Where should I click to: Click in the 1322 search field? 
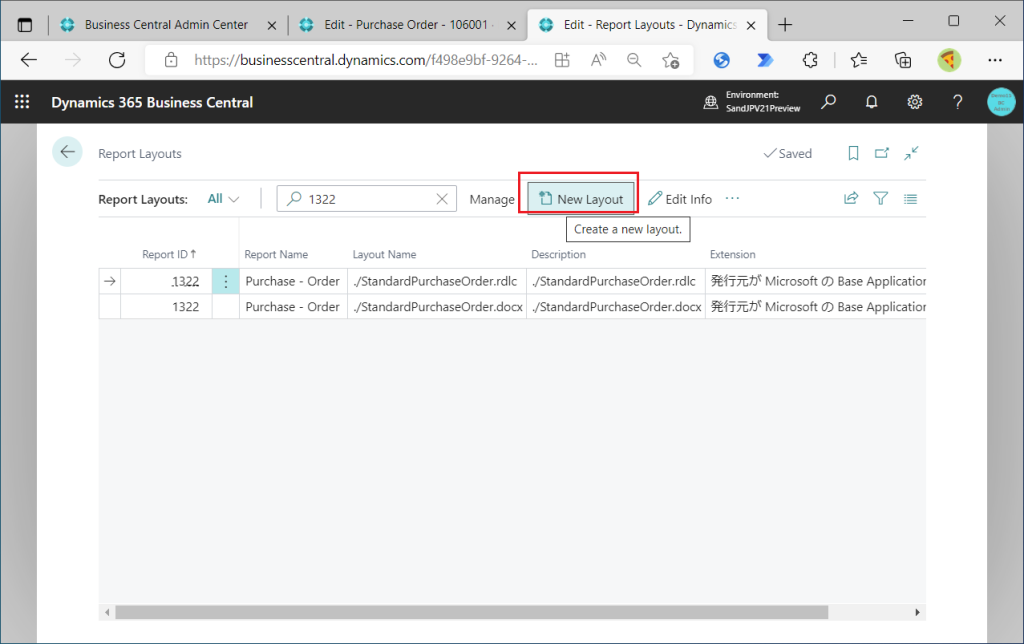click(366, 199)
